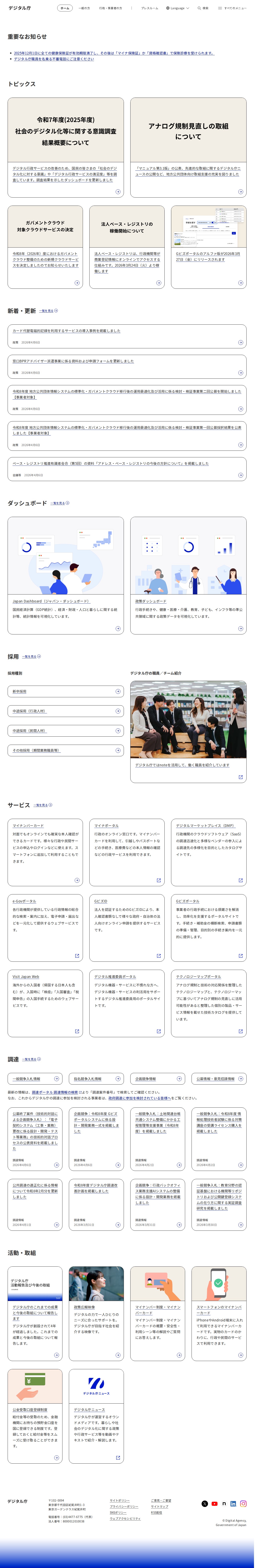The image size is (257, 1568).
Task: Click arrow icon on 法人ベース・レジストリ topic card
Action: (x=159, y=283)
